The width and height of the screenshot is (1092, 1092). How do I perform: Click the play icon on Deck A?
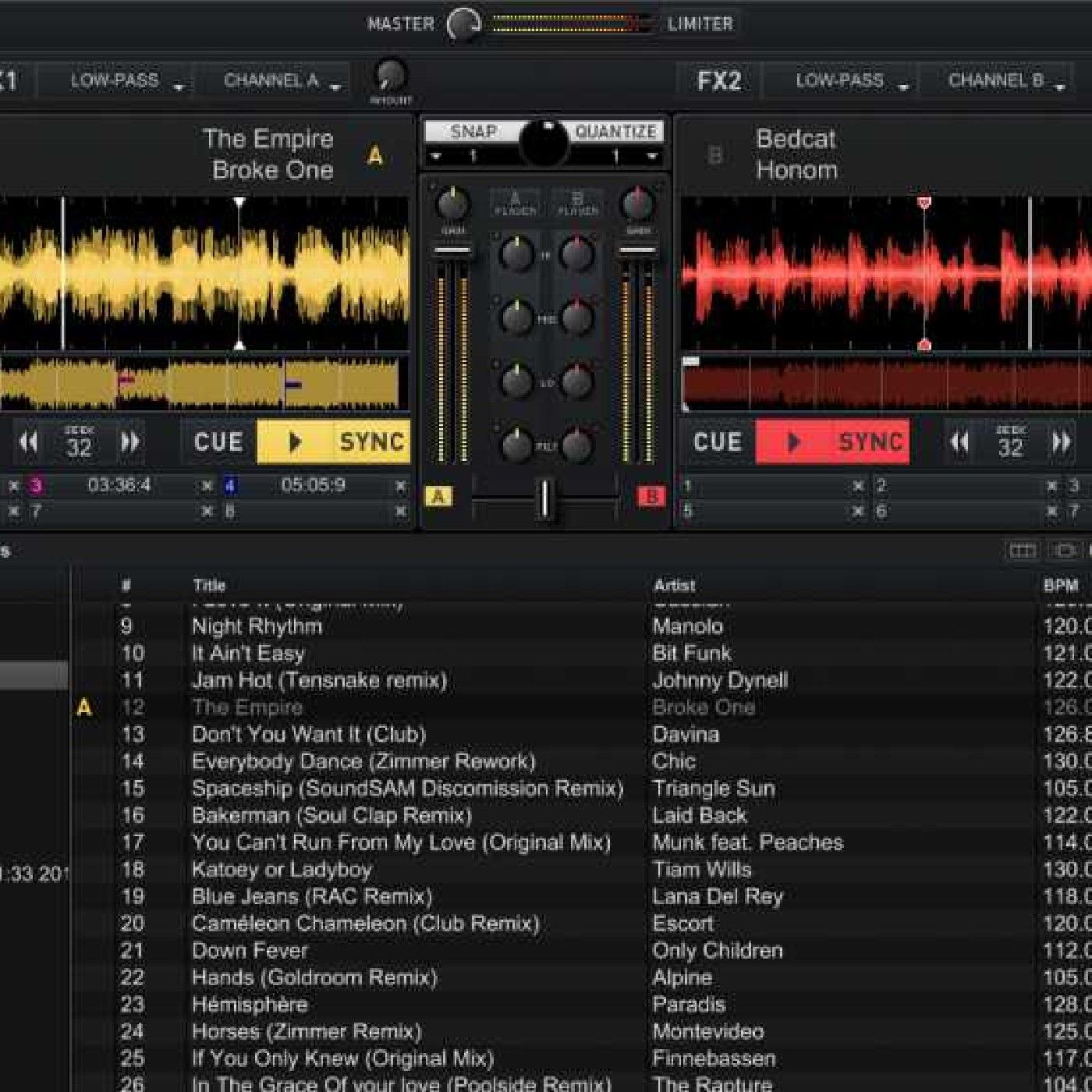[x=295, y=441]
